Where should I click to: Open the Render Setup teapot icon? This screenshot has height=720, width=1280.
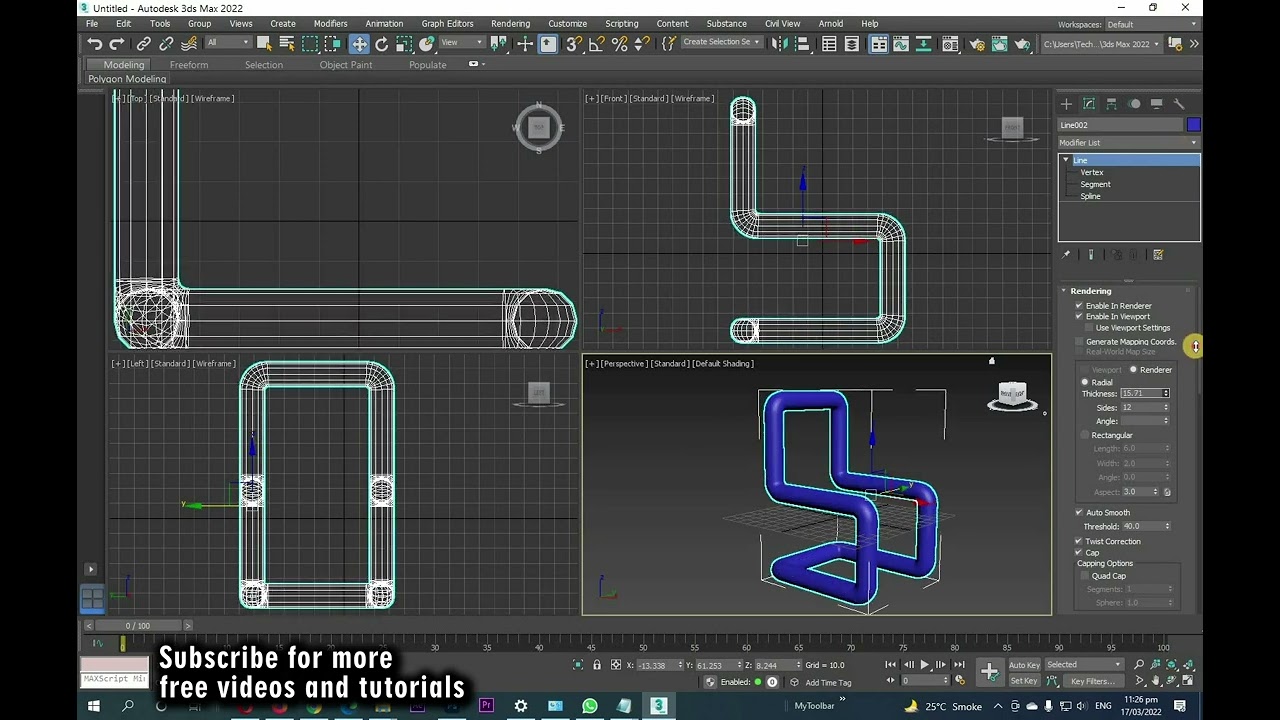coord(977,44)
